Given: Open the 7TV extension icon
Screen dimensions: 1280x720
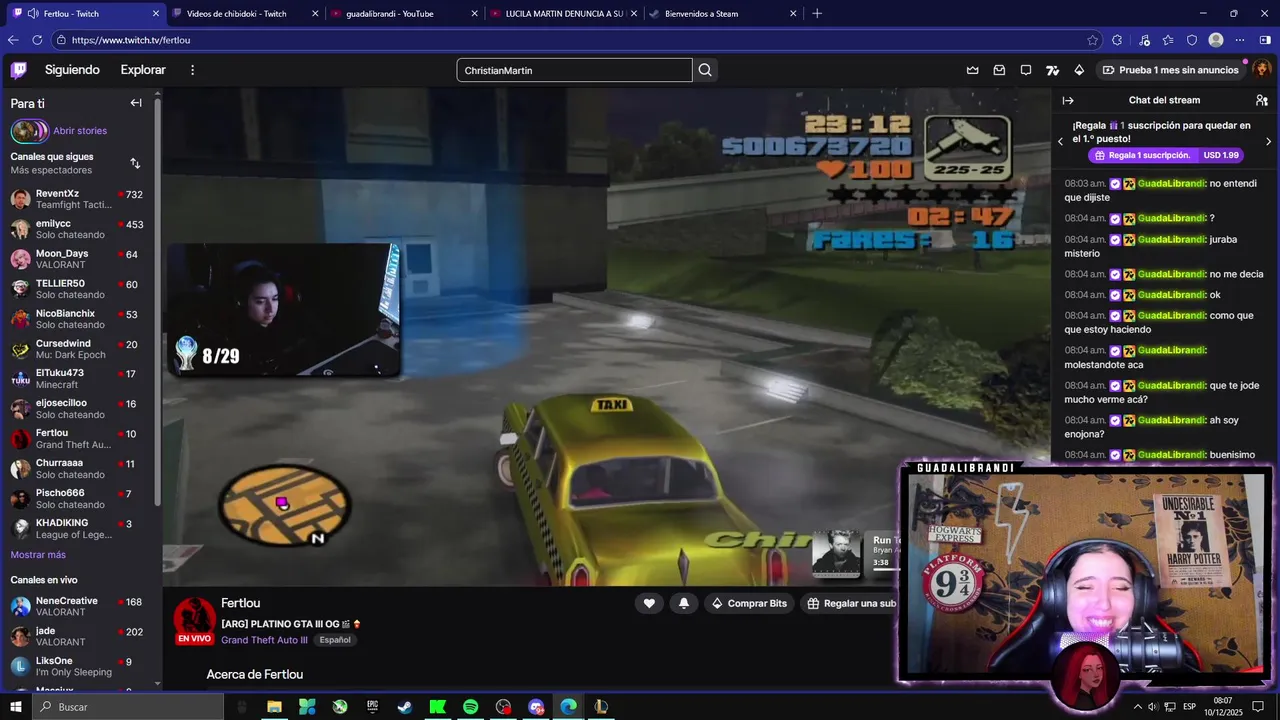Looking at the screenshot, I should tap(1052, 70).
